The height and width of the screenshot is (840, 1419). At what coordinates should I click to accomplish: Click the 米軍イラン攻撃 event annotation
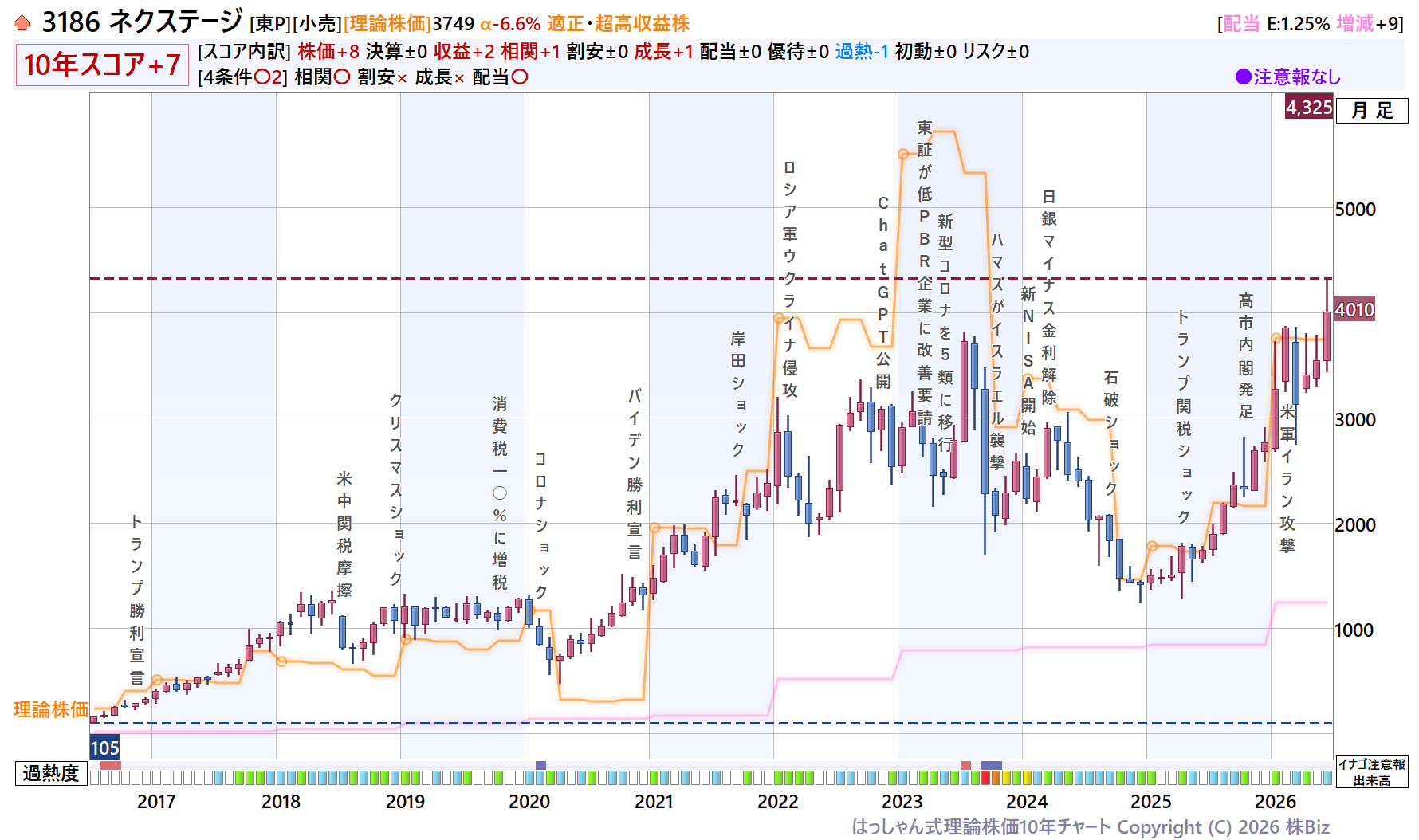pyautogui.click(x=1287, y=478)
